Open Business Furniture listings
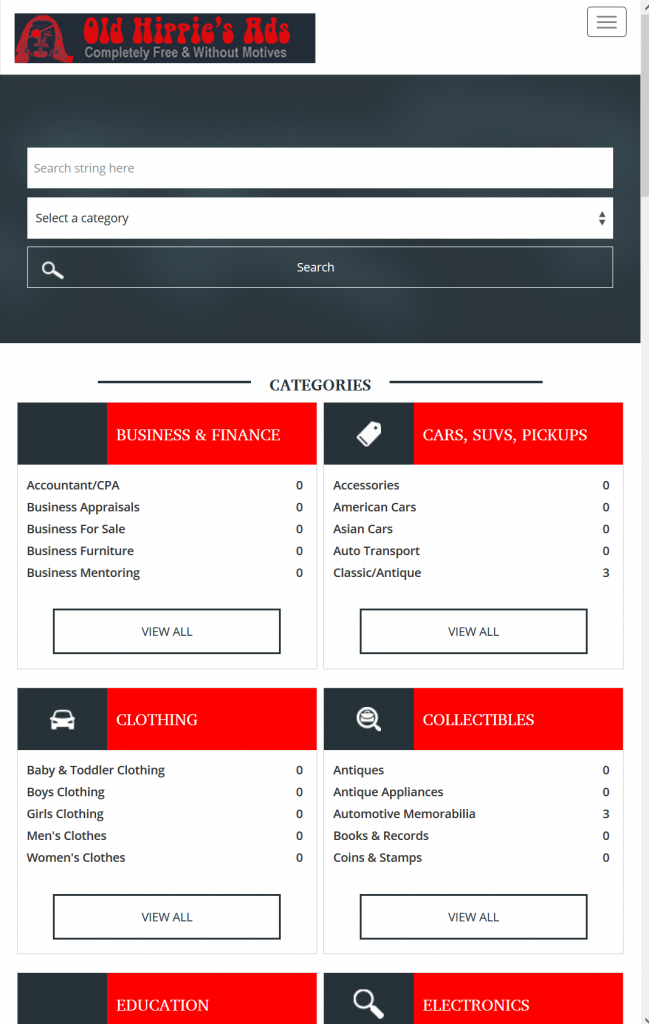The height and width of the screenshot is (1024, 649). [x=80, y=551]
